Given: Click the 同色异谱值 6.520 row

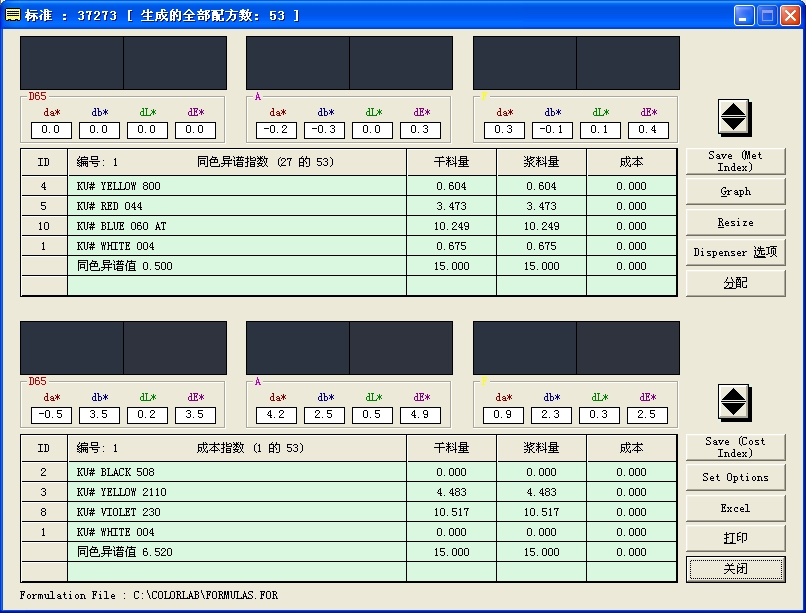Looking at the screenshot, I should point(349,552).
